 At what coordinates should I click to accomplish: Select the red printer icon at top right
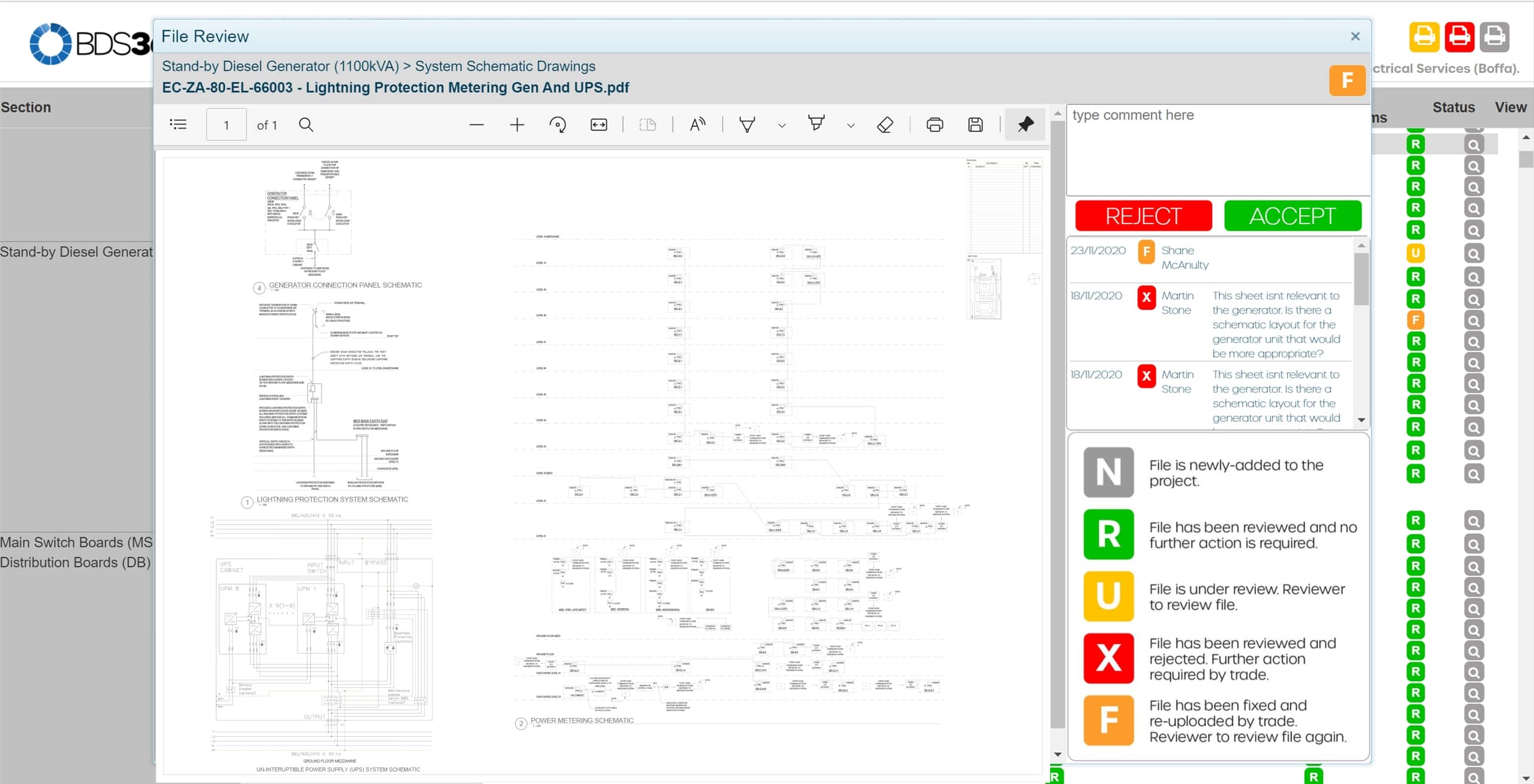(x=1460, y=37)
